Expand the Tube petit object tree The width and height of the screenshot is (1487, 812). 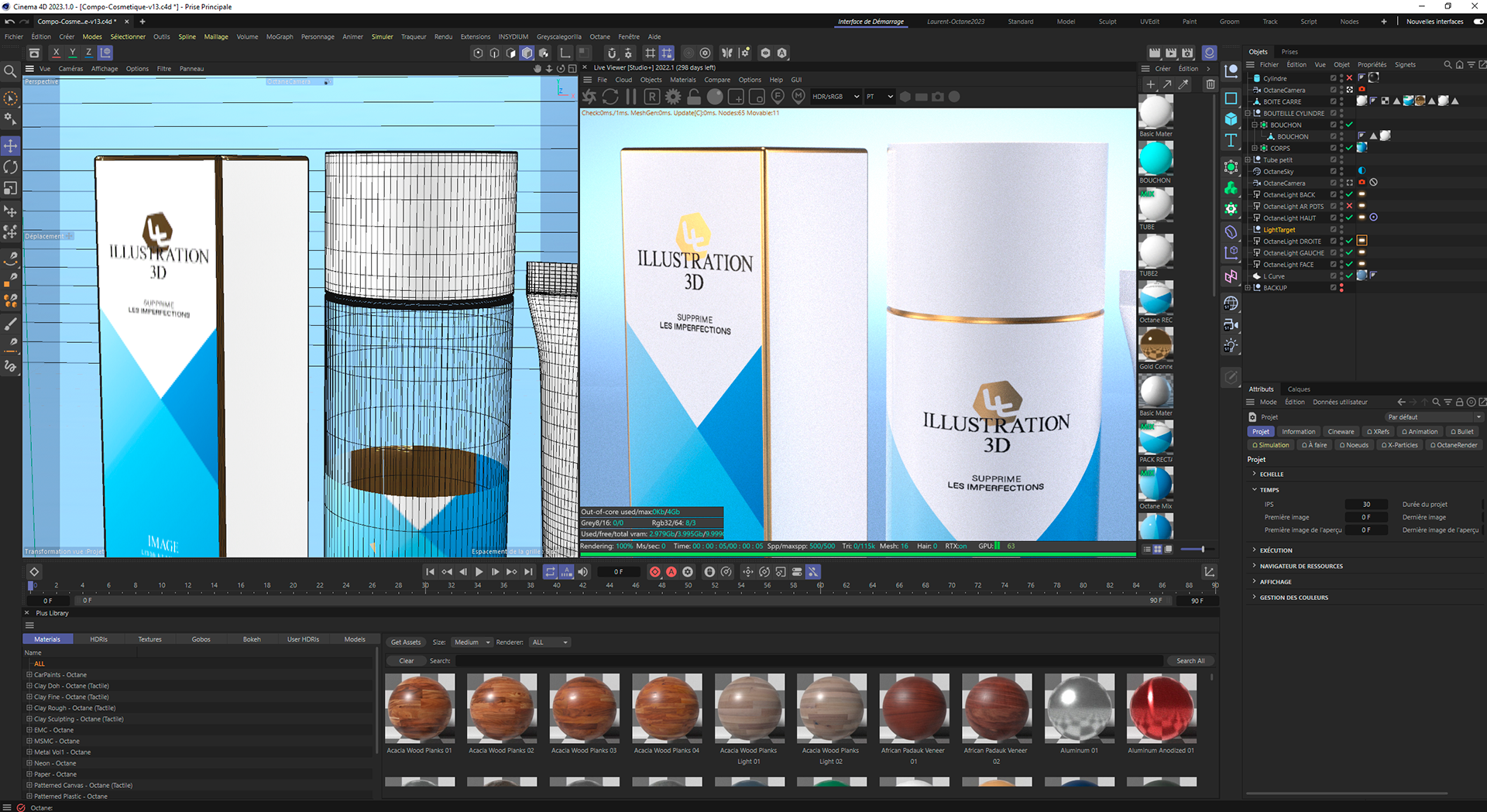[x=1248, y=159]
